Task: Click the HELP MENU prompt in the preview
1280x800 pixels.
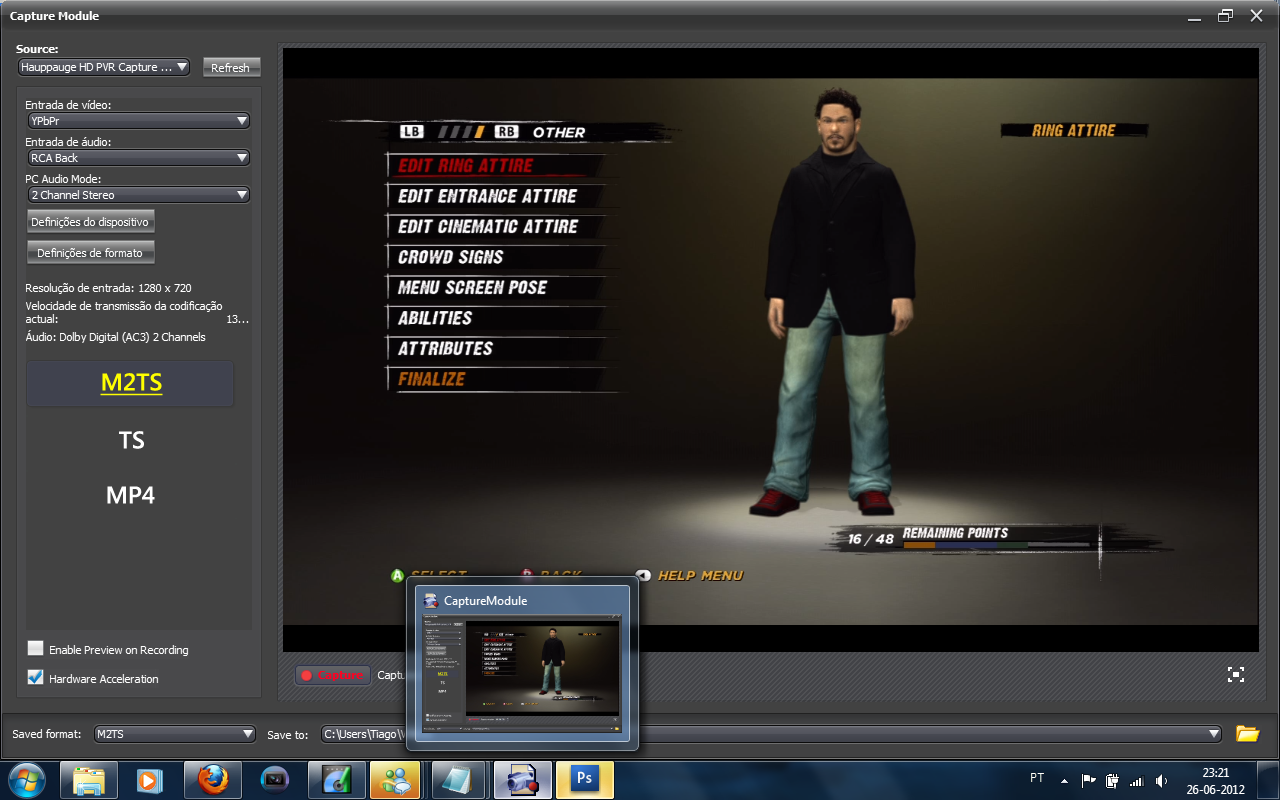Action: coord(690,575)
